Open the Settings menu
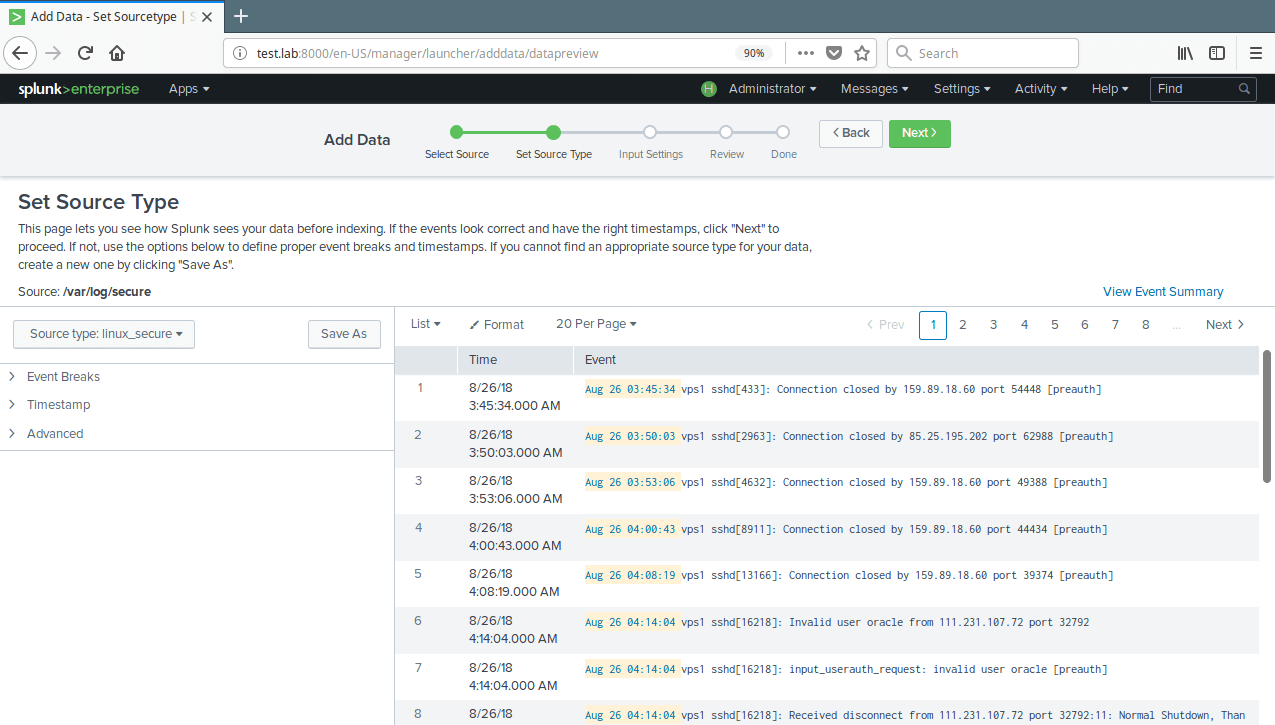 (x=961, y=89)
